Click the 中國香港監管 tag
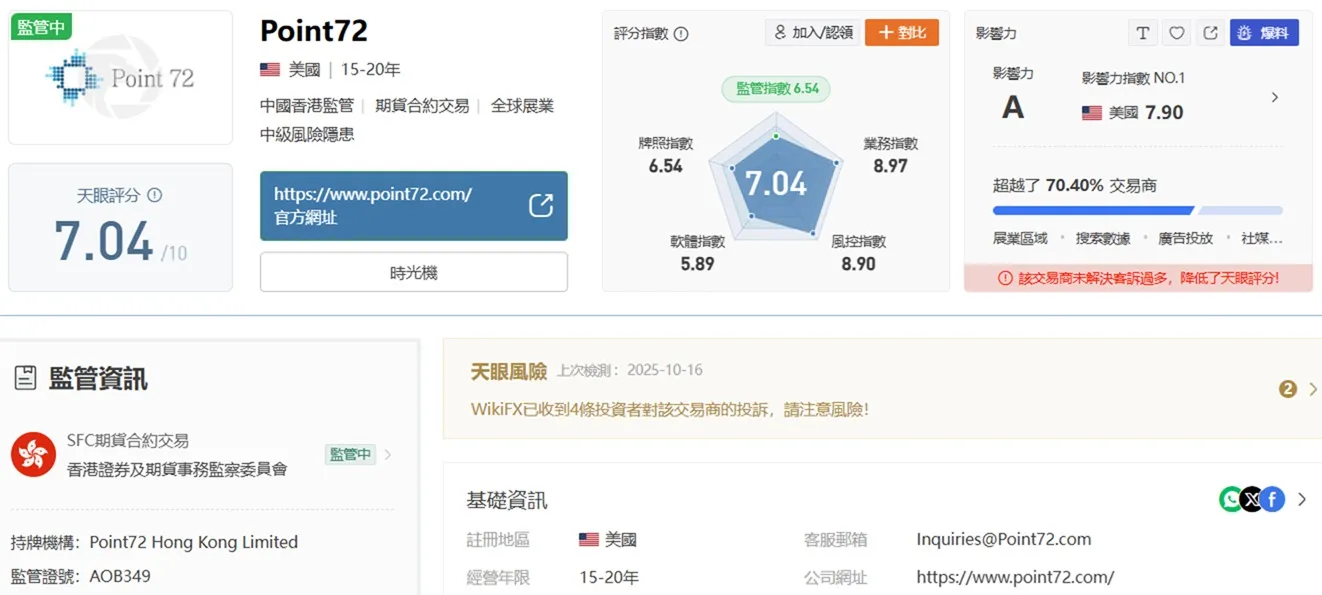The width and height of the screenshot is (1322, 595). tap(307, 105)
